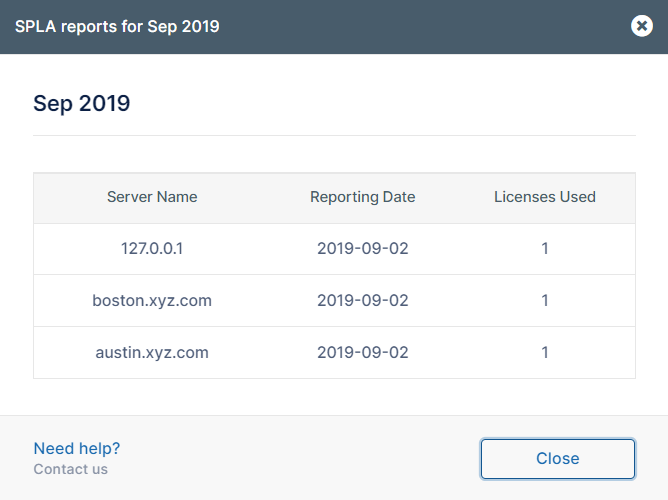Click reporting date in the austin.xyz.com row
Viewport: 668px width, 500px height.
pos(362,352)
